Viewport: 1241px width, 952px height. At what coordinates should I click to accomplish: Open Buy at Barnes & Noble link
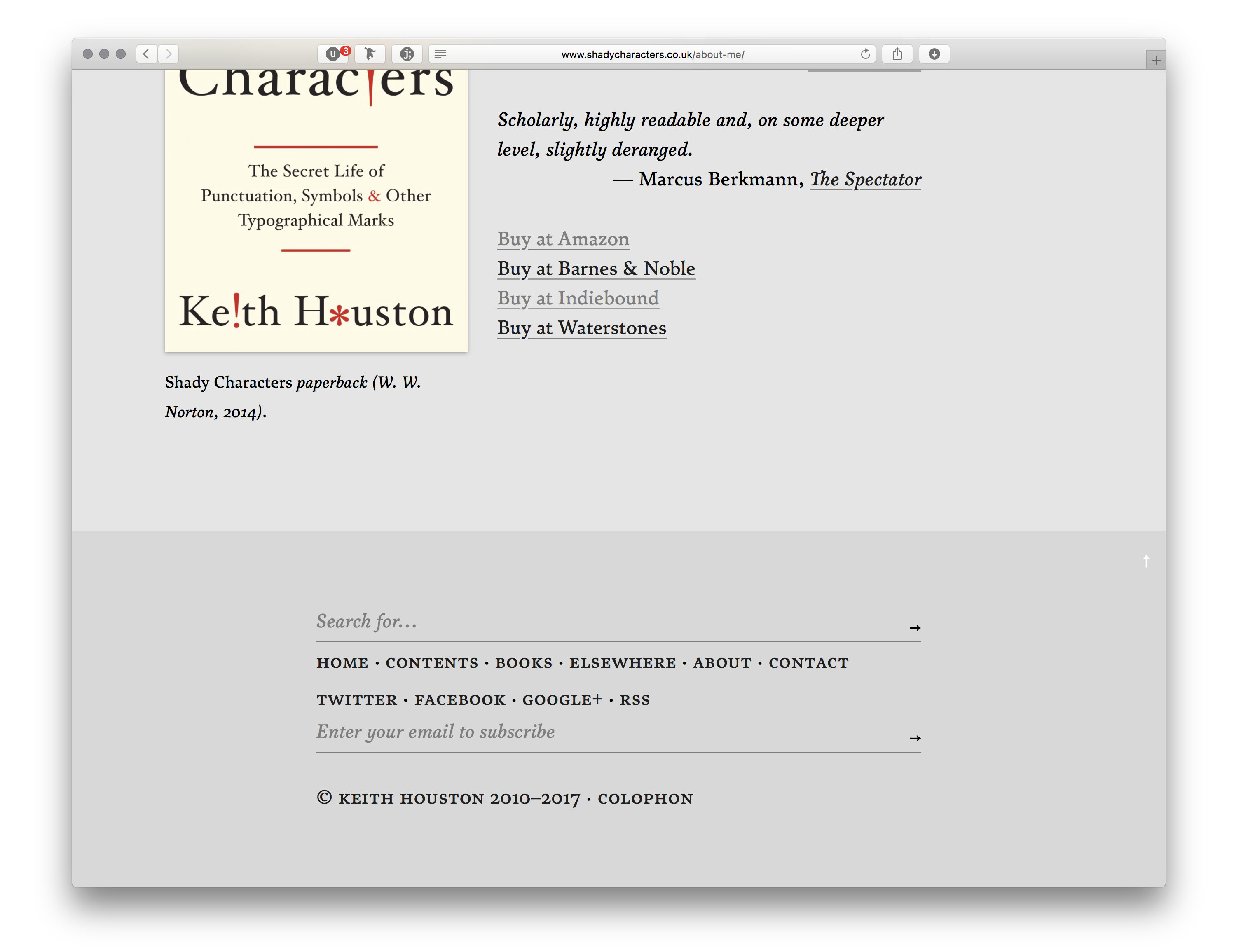pos(596,269)
